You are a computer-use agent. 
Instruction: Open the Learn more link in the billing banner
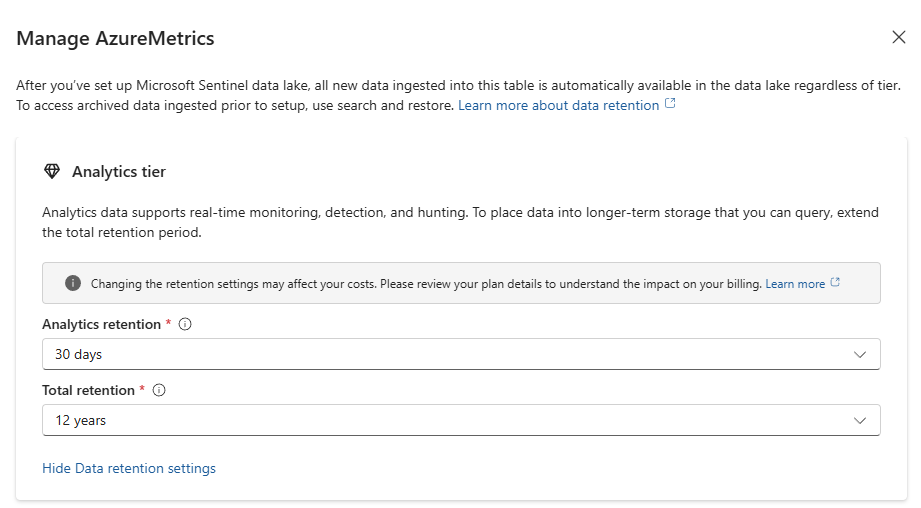point(795,284)
